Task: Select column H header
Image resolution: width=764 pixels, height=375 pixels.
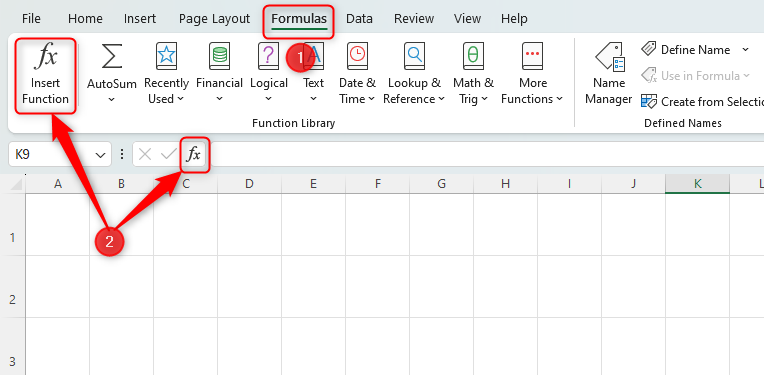Action: [505, 184]
